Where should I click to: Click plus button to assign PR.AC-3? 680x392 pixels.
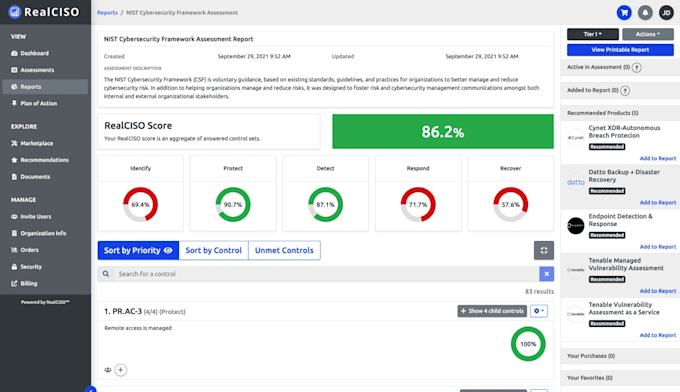coord(121,370)
